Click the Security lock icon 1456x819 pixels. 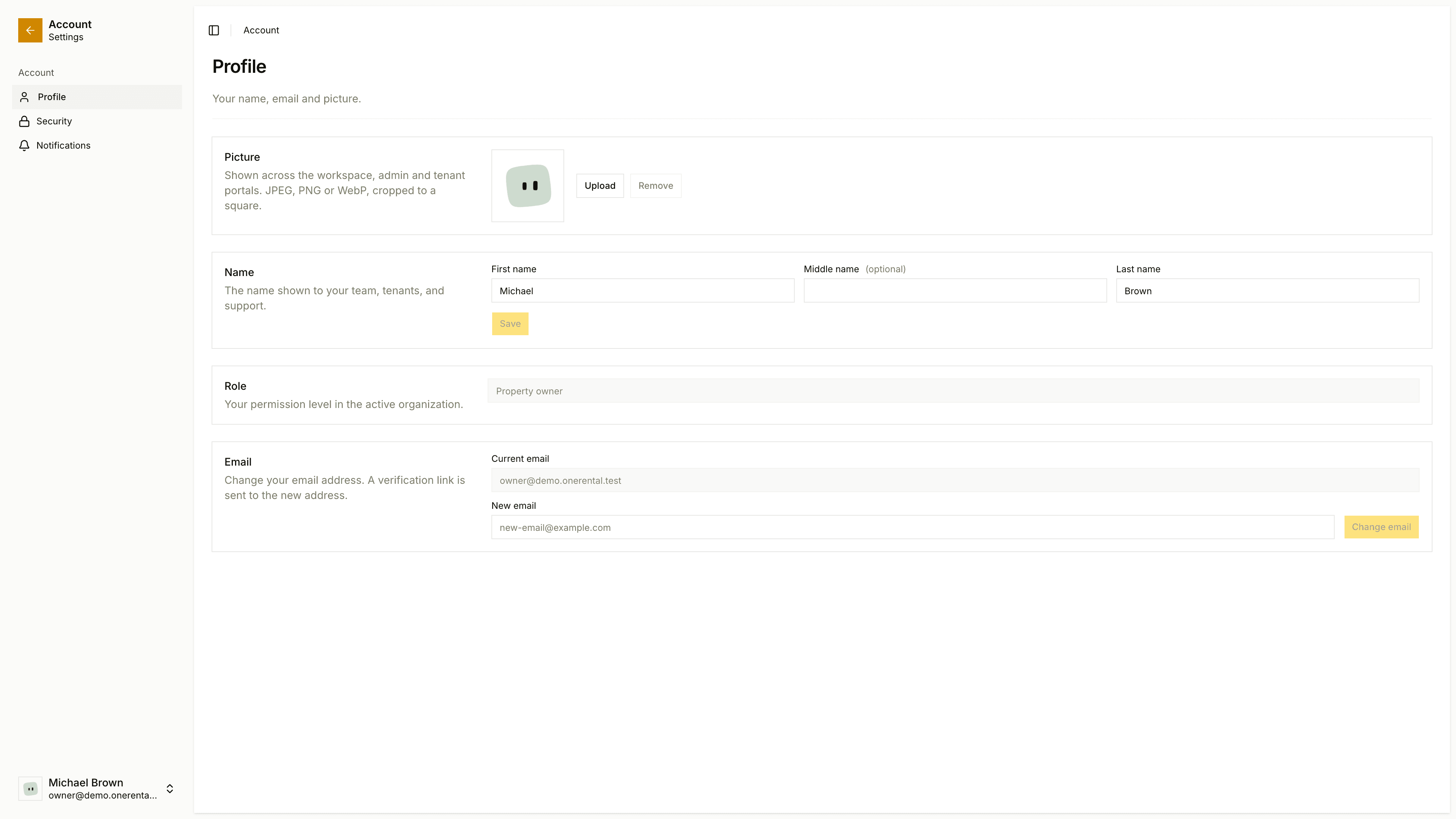pos(24,121)
